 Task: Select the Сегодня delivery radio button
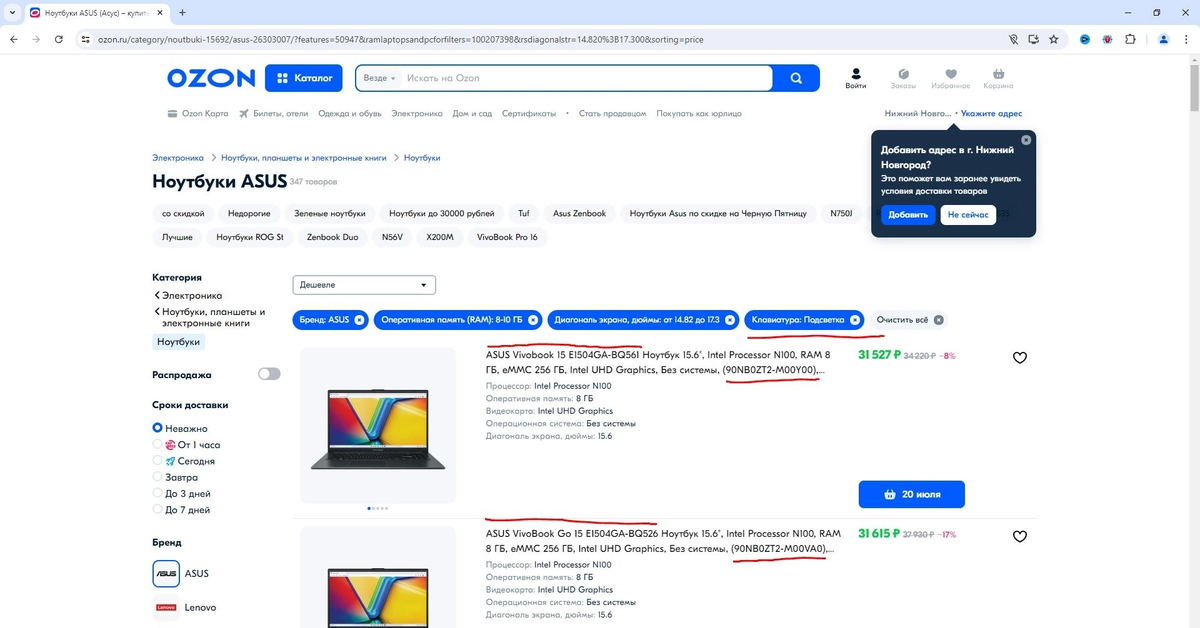pos(156,461)
